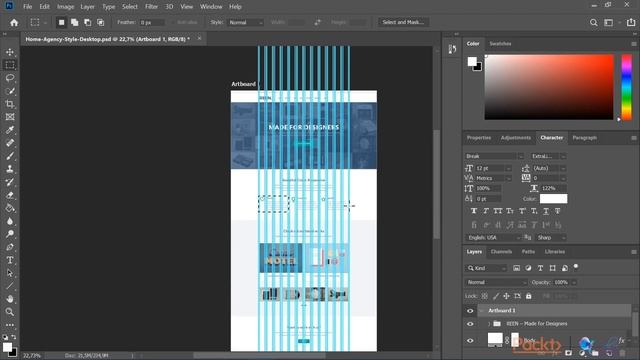Click the Artboard label above the canvas
This screenshot has width=640, height=360.
point(243,84)
